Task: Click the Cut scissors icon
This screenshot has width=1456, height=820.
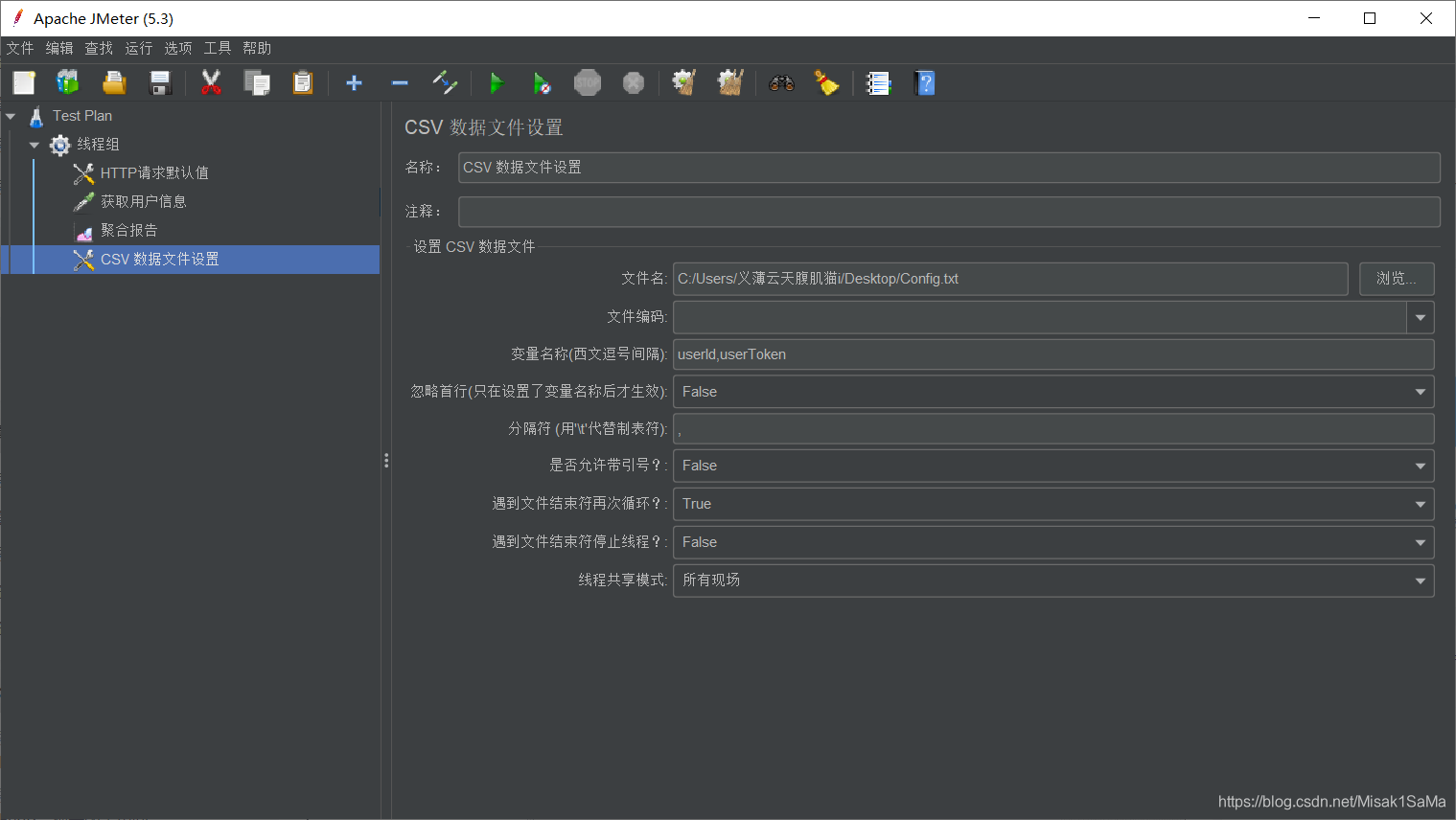Action: click(x=210, y=82)
